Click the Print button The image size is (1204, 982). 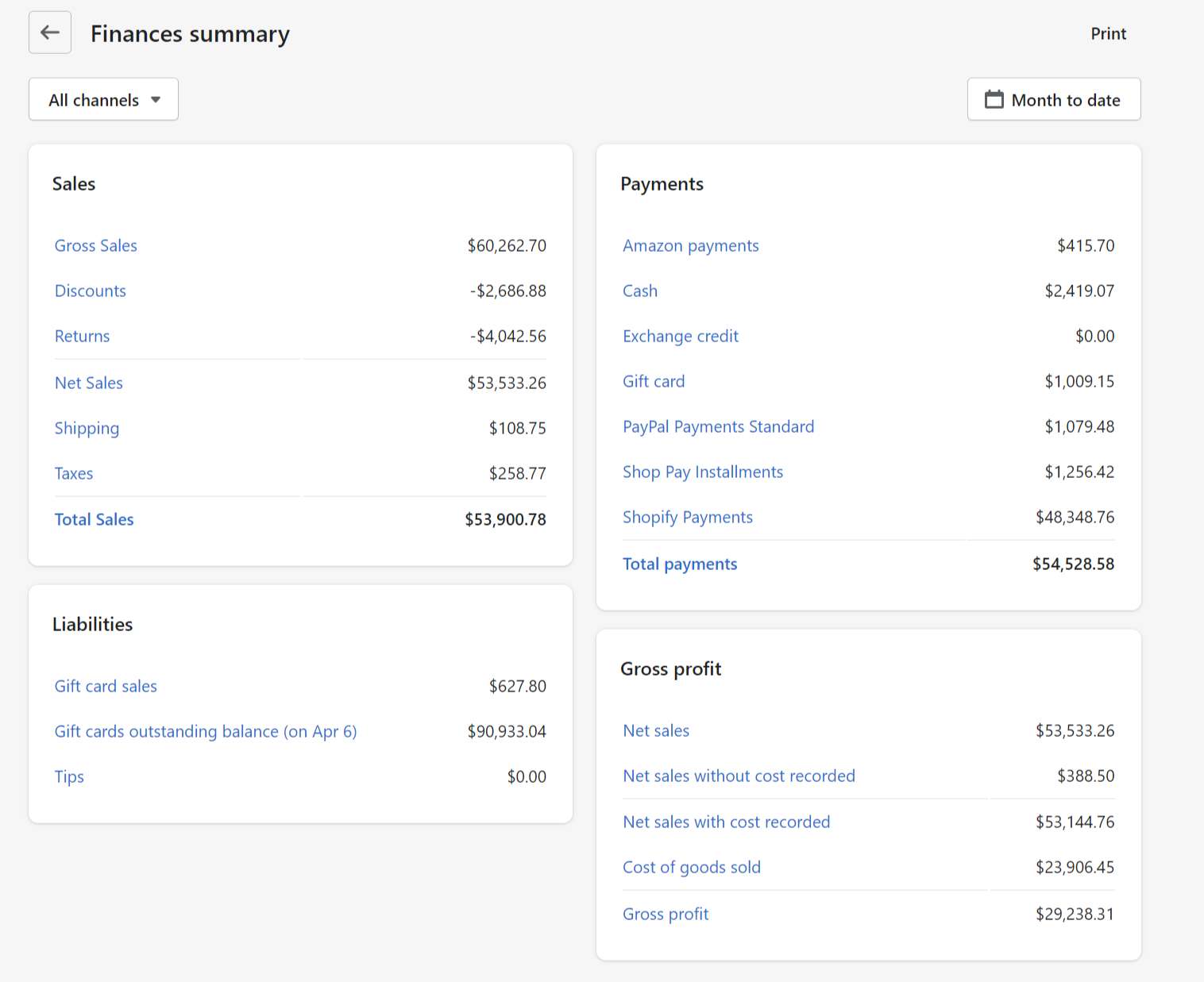tap(1108, 33)
